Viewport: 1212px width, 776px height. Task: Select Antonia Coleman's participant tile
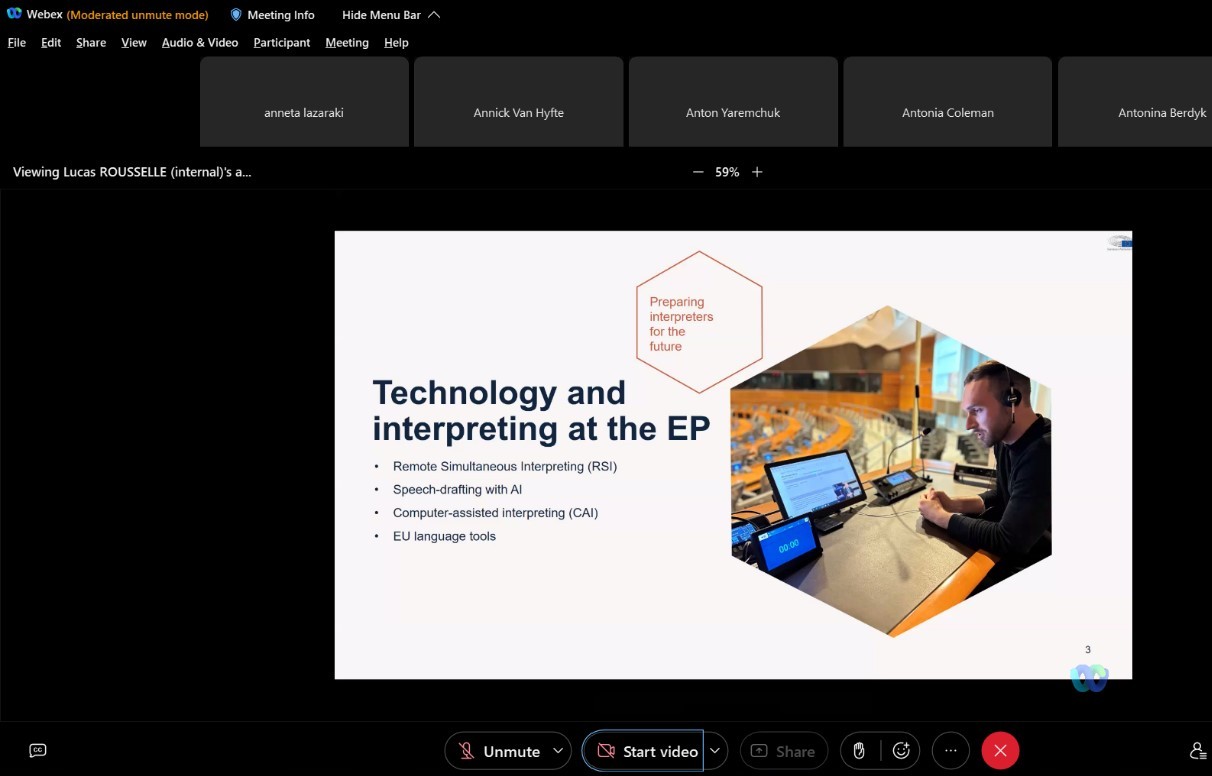(947, 102)
